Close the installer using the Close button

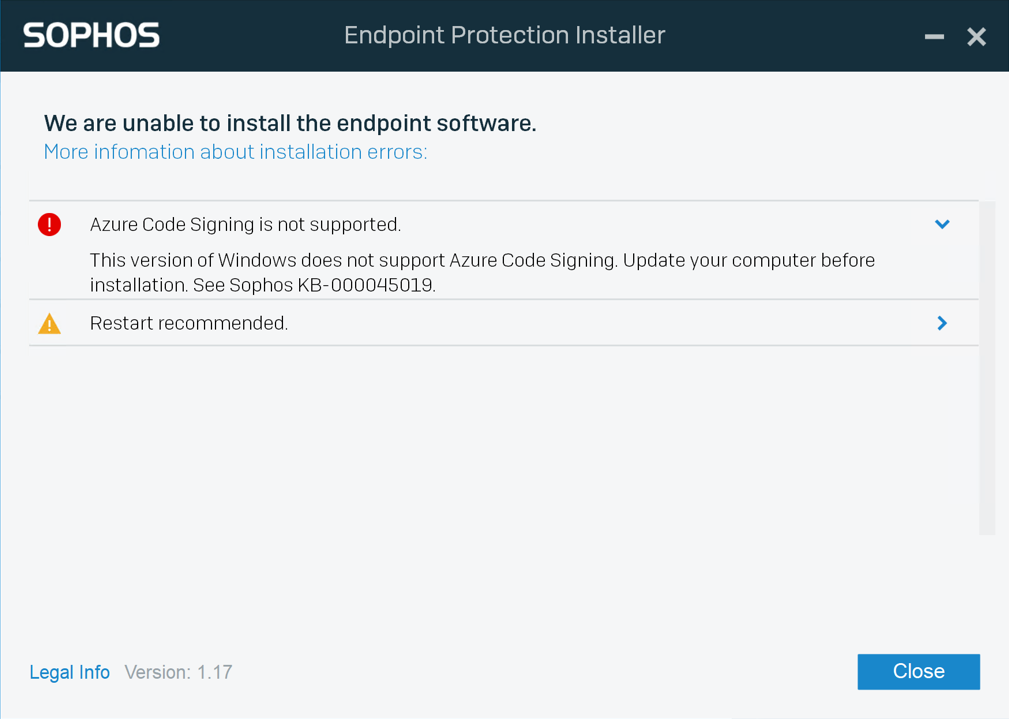click(917, 671)
